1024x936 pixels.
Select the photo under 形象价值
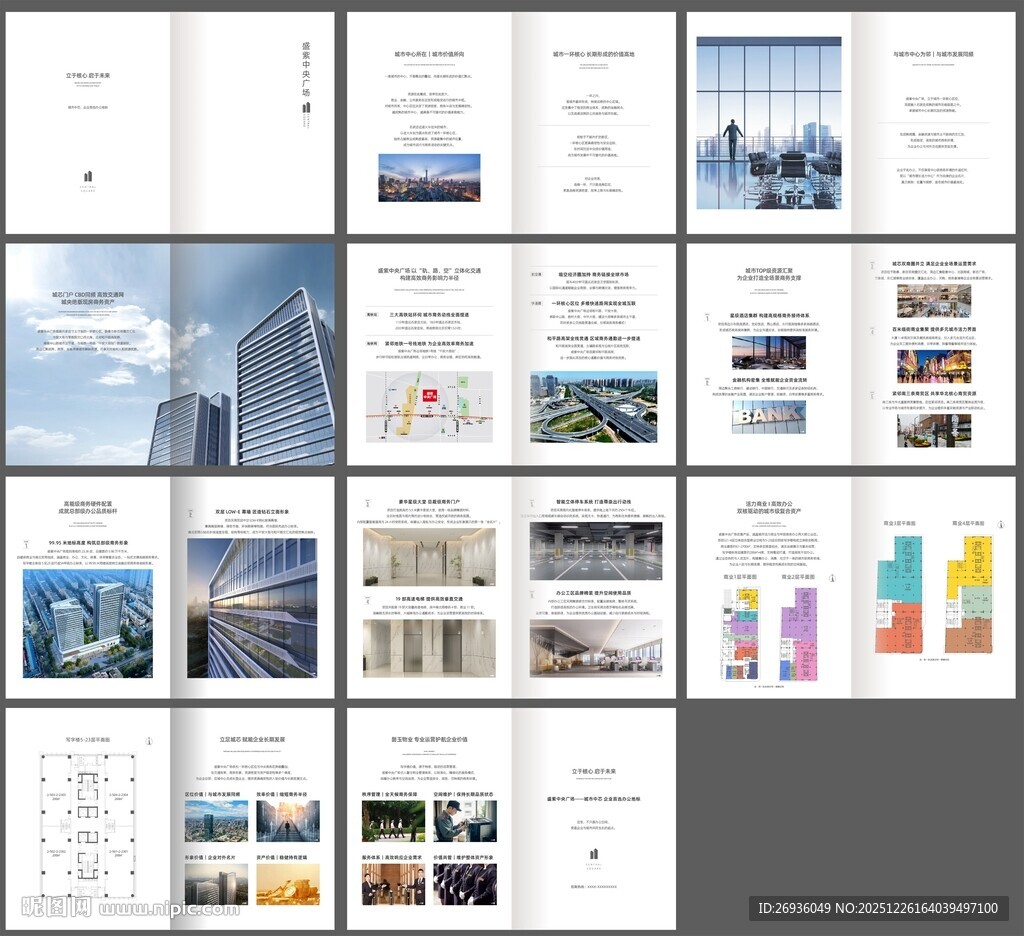216,884
